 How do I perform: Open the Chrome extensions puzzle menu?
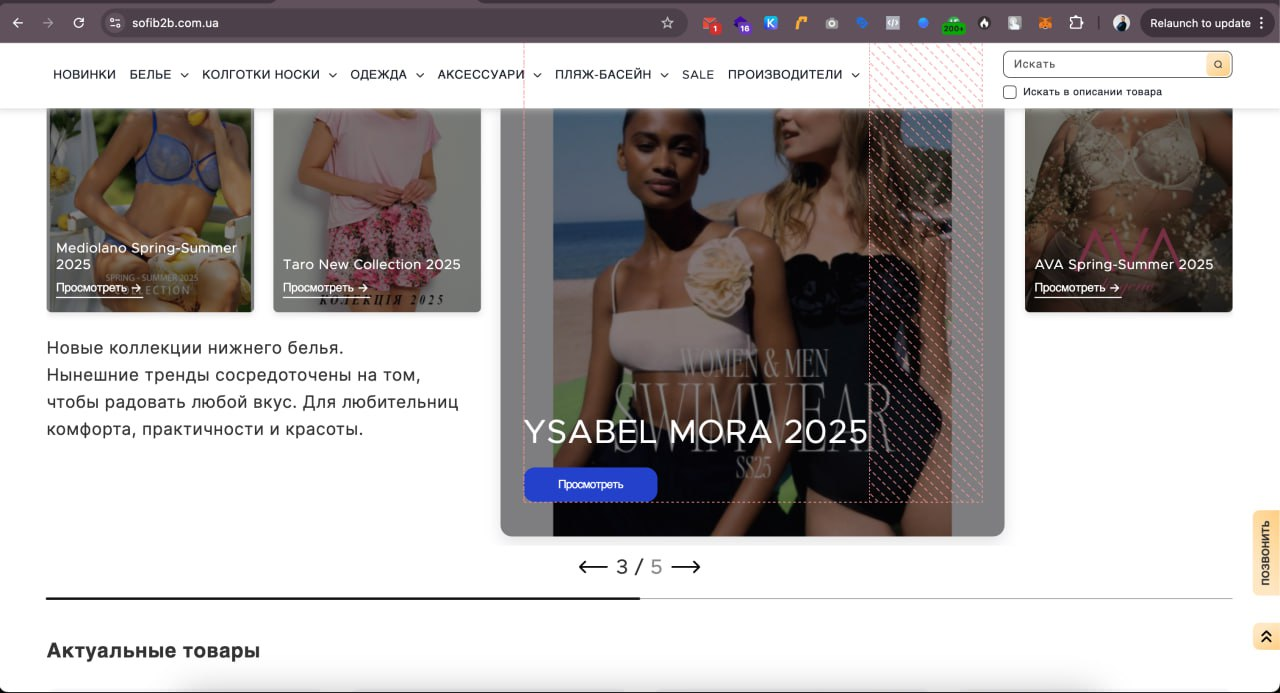(x=1076, y=23)
